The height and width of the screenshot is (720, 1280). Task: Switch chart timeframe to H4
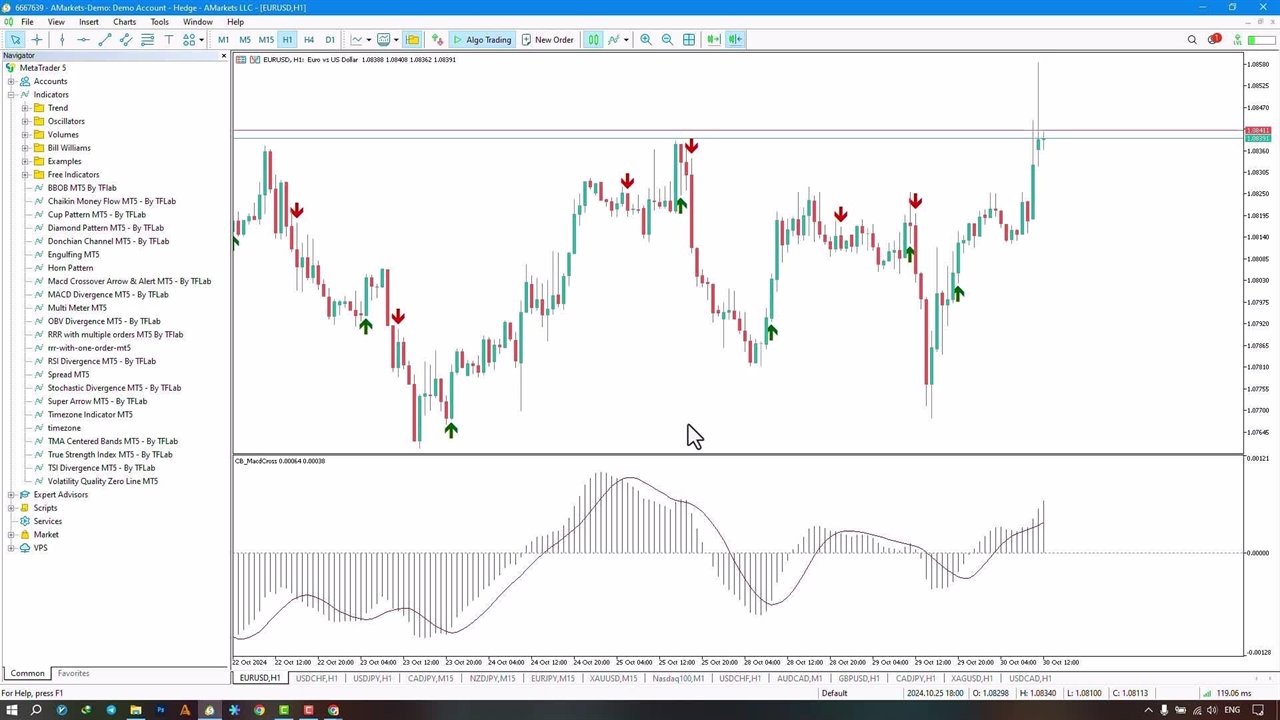308,40
